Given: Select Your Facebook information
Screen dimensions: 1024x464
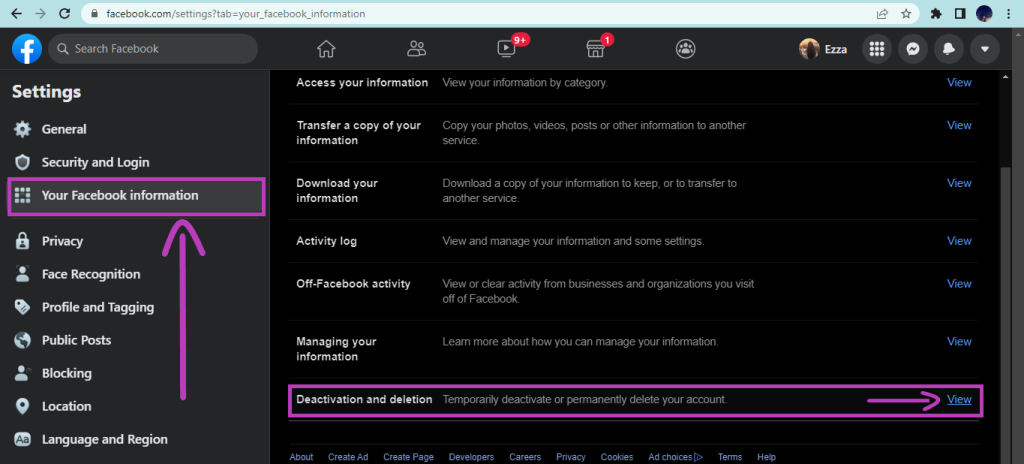Looking at the screenshot, I should (x=136, y=195).
